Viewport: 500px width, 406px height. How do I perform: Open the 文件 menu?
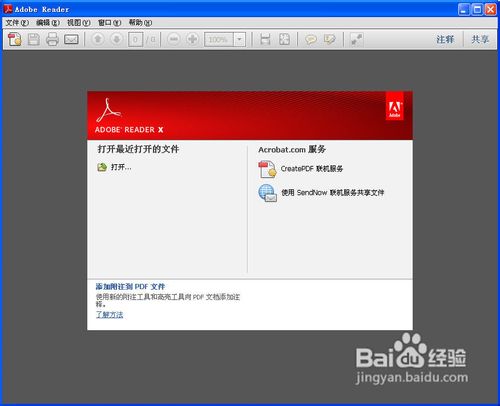pyautogui.click(x=17, y=23)
